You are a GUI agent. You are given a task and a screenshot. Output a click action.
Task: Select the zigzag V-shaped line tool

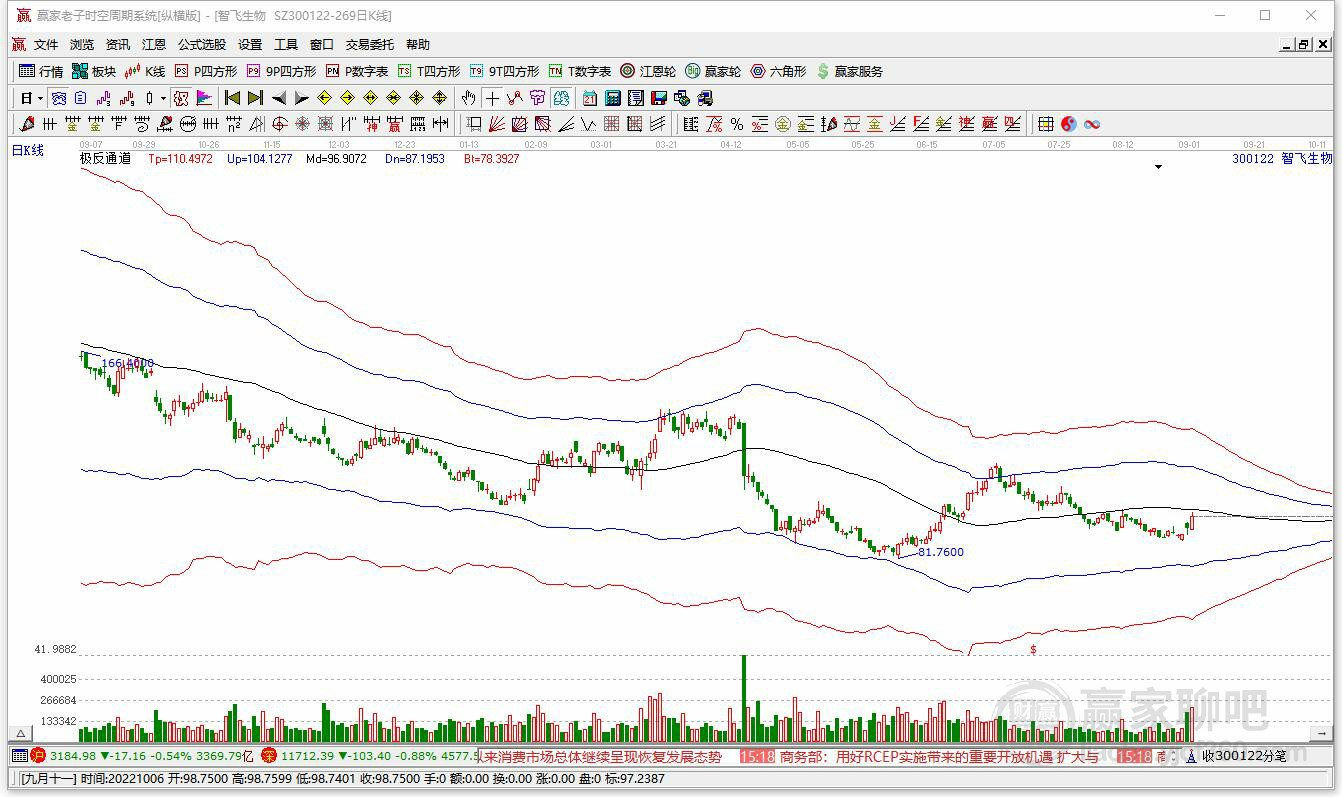pos(589,124)
